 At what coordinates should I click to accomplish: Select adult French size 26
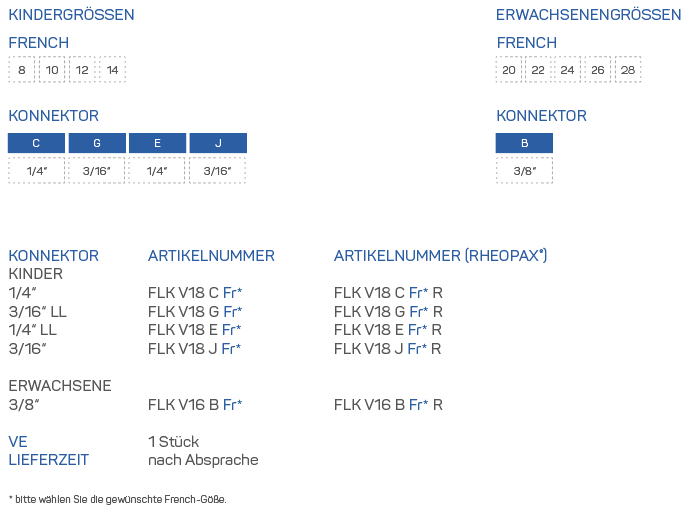click(598, 70)
